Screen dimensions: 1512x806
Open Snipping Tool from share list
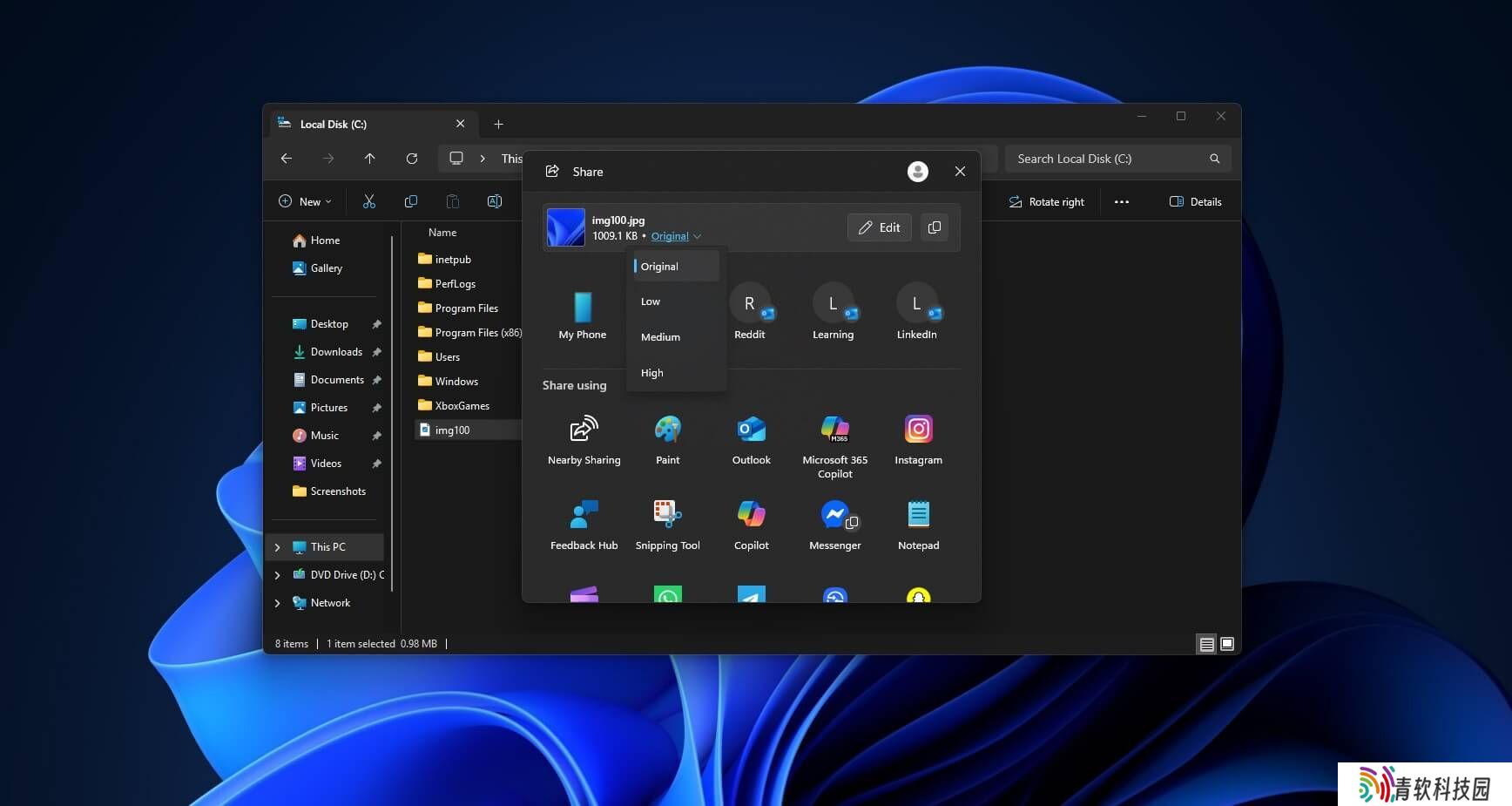667,525
